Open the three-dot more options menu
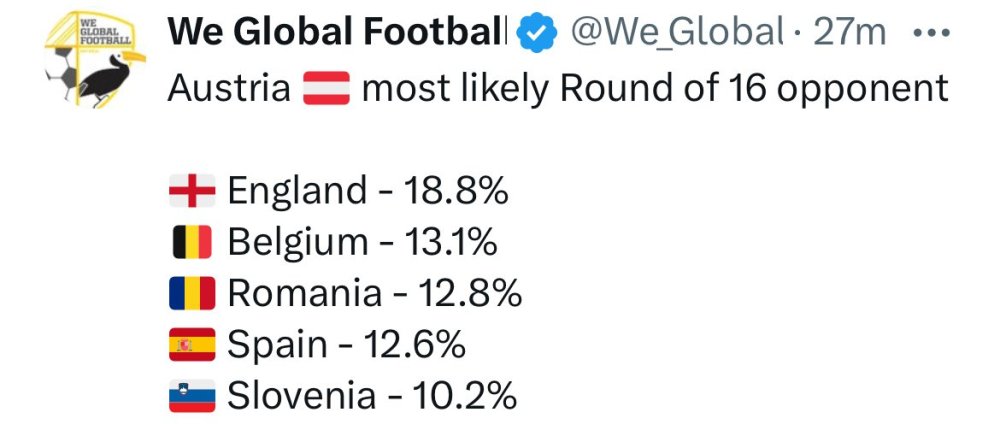 [x=932, y=32]
